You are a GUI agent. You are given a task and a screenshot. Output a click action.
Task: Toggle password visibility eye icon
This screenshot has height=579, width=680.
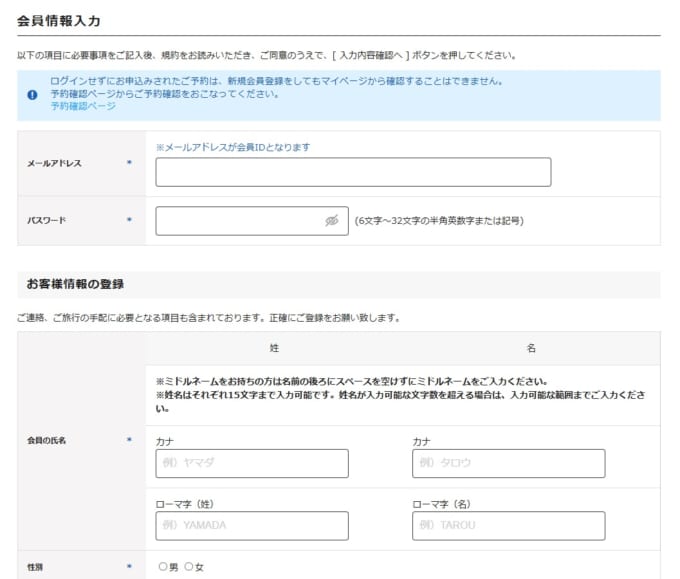click(332, 221)
